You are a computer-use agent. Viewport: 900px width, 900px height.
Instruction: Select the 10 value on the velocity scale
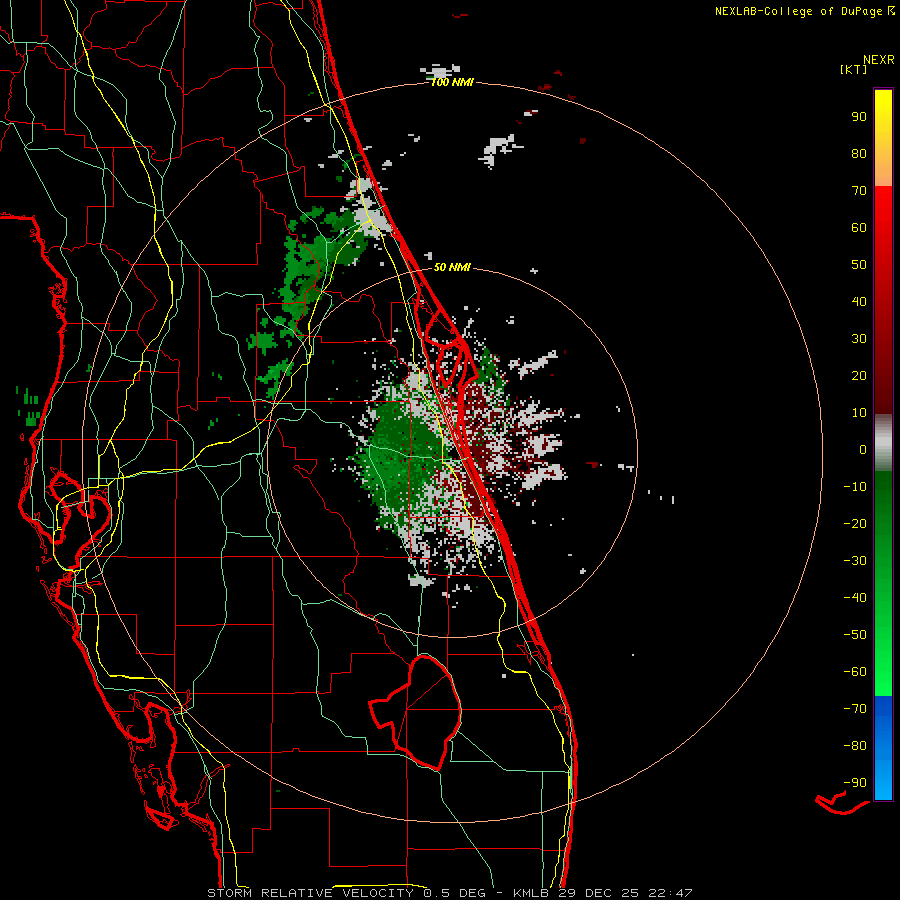[x=859, y=413]
